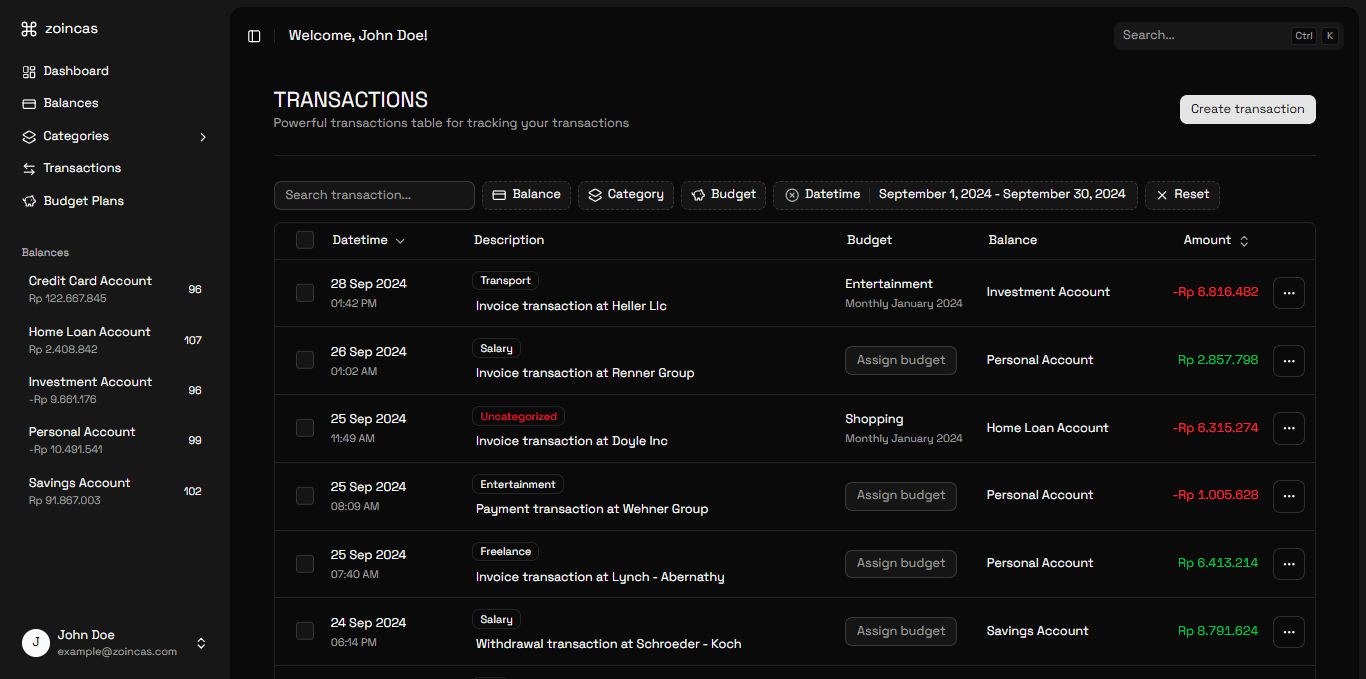
Task: Open actions menu for Heller Llc transaction
Action: [1288, 293]
